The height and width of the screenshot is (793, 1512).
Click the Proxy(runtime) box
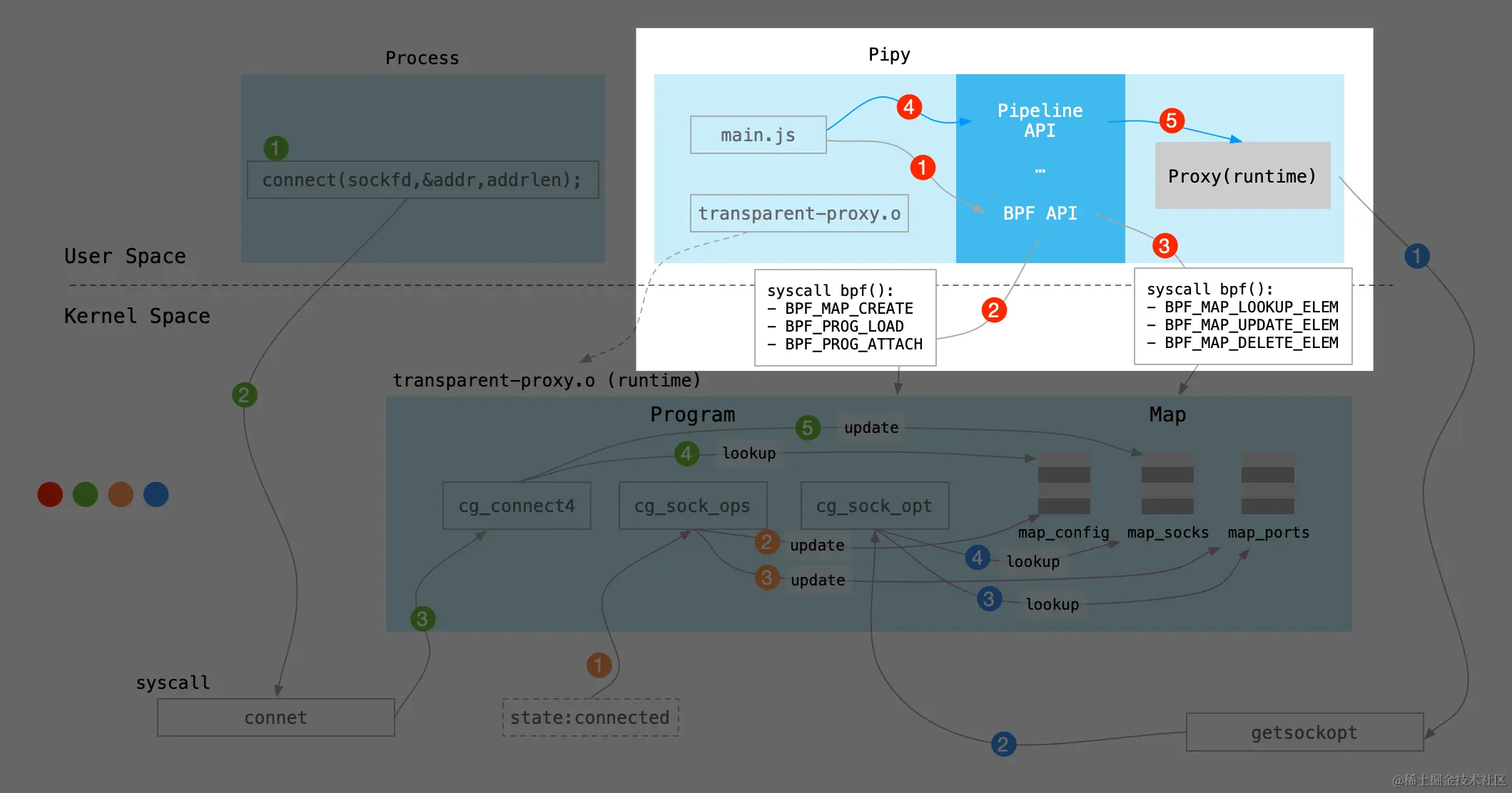coord(1242,175)
